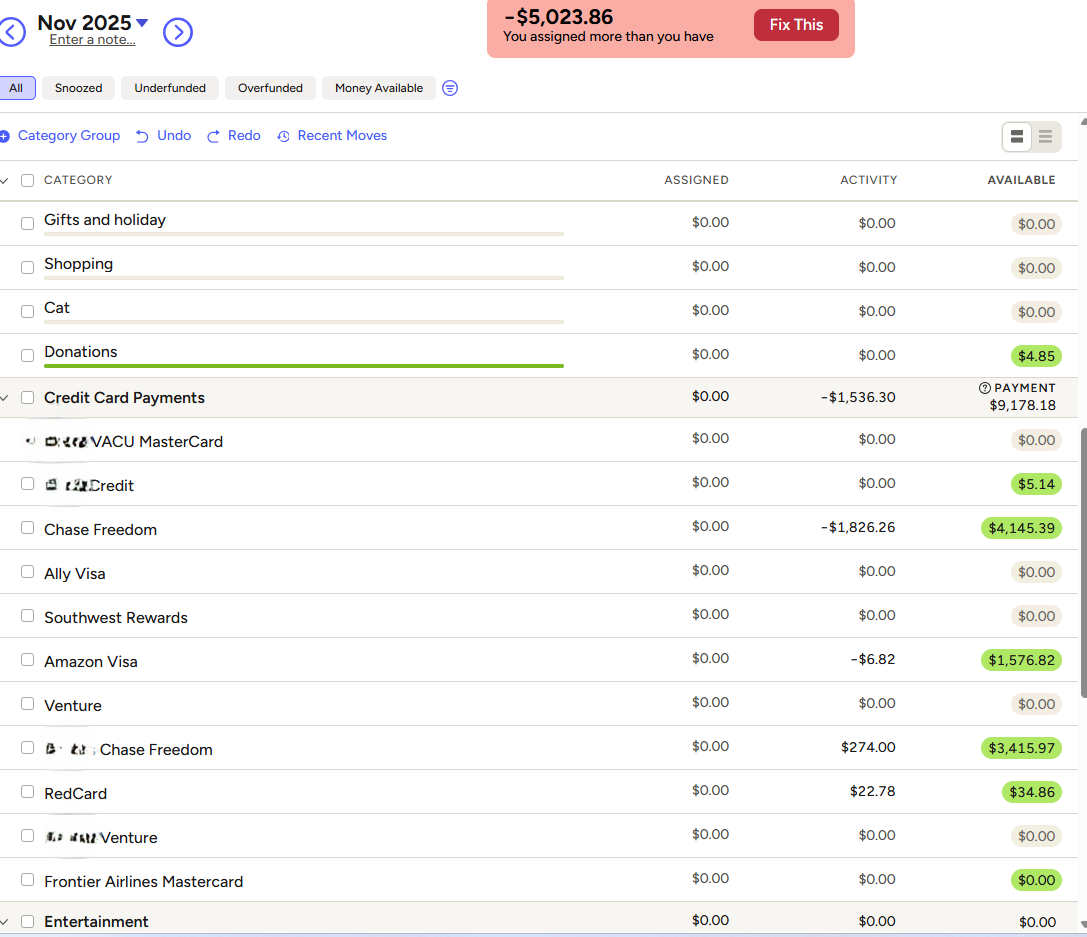Click the Redo arrow icon

tap(213, 136)
